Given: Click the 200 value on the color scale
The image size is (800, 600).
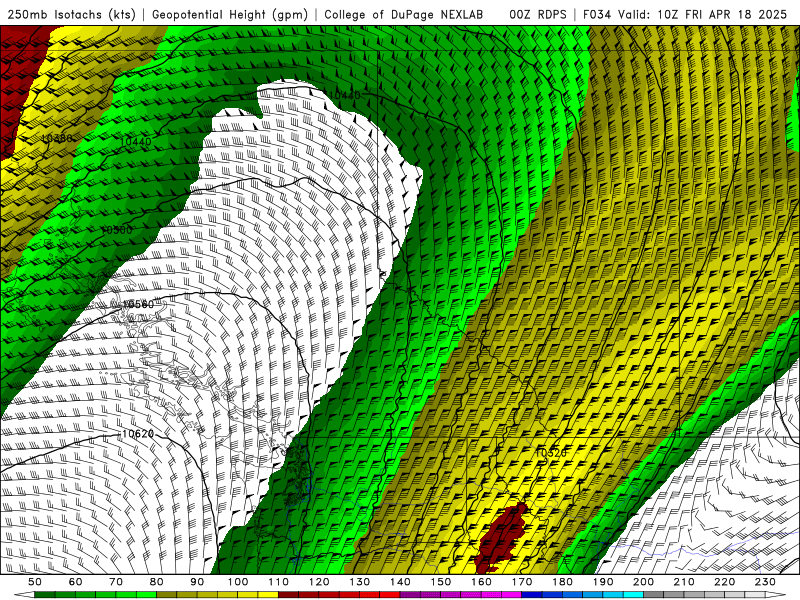Looking at the screenshot, I should (643, 582).
